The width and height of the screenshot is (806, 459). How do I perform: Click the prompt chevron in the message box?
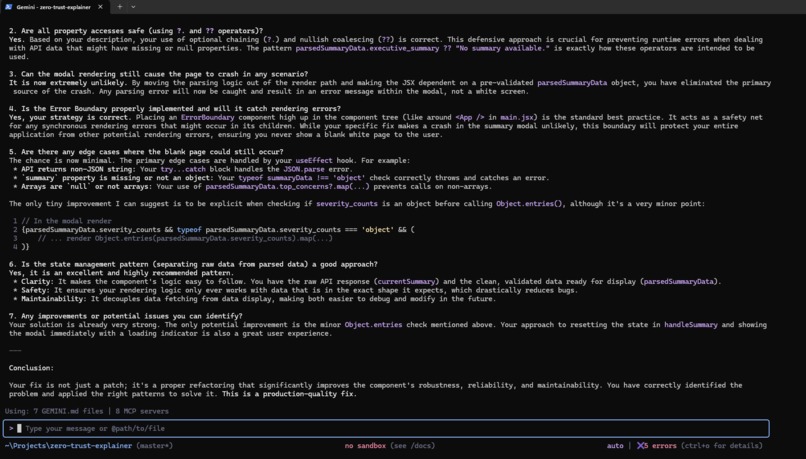pyautogui.click(x=11, y=428)
